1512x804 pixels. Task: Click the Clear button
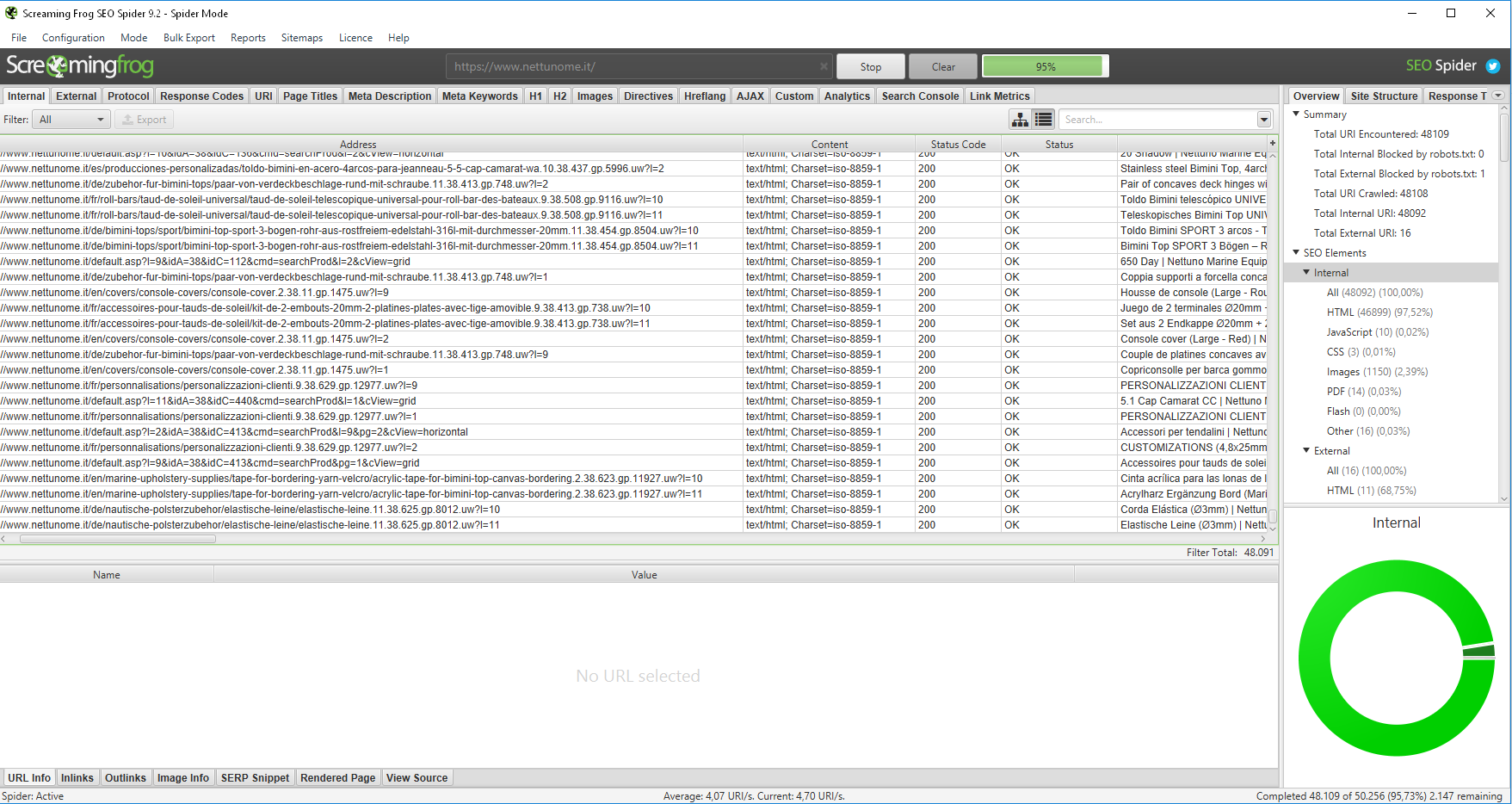943,66
